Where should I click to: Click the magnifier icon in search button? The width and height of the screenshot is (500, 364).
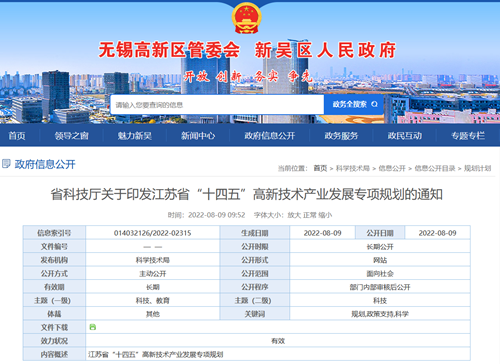click(x=374, y=104)
